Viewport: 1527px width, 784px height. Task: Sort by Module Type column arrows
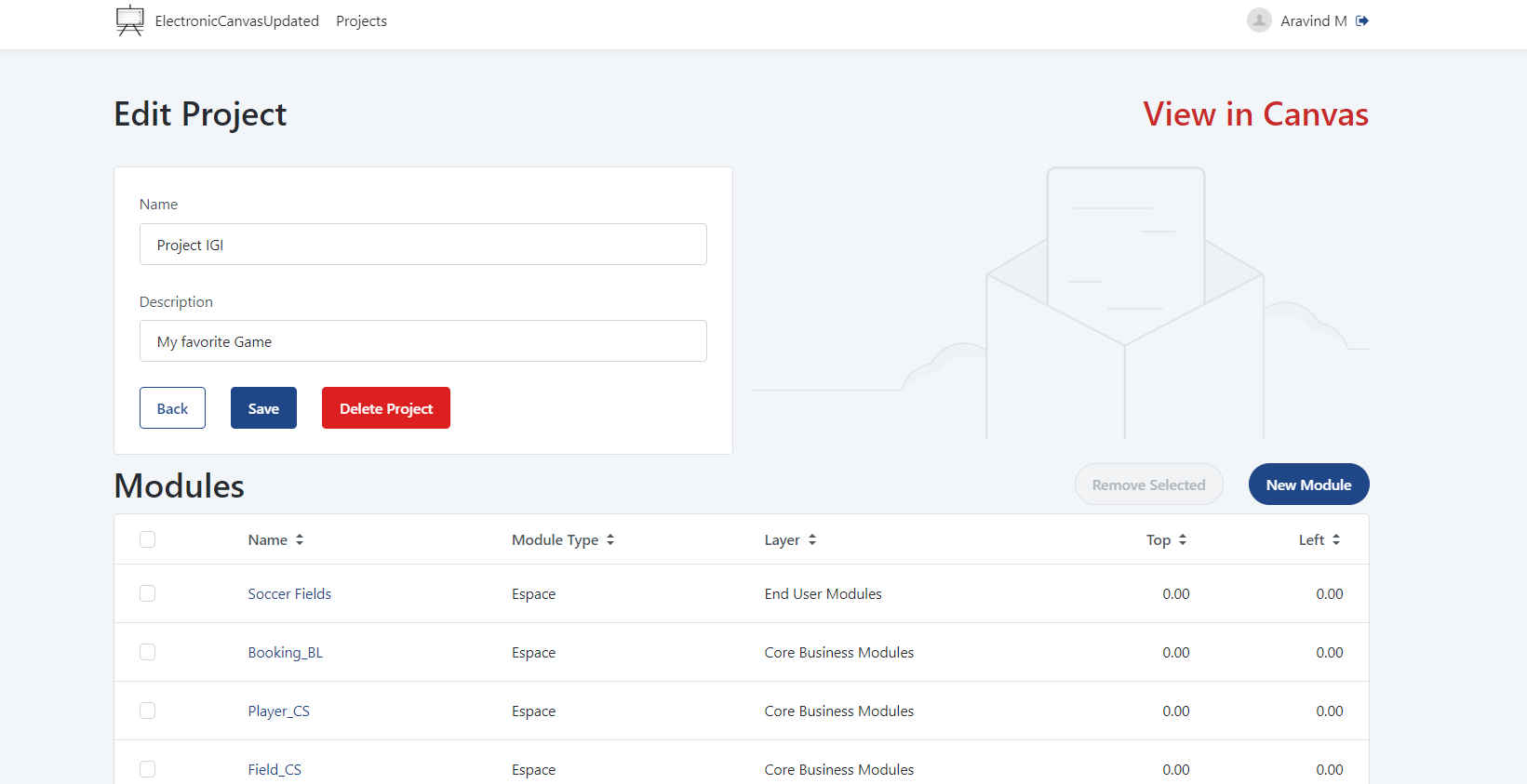[x=610, y=539]
